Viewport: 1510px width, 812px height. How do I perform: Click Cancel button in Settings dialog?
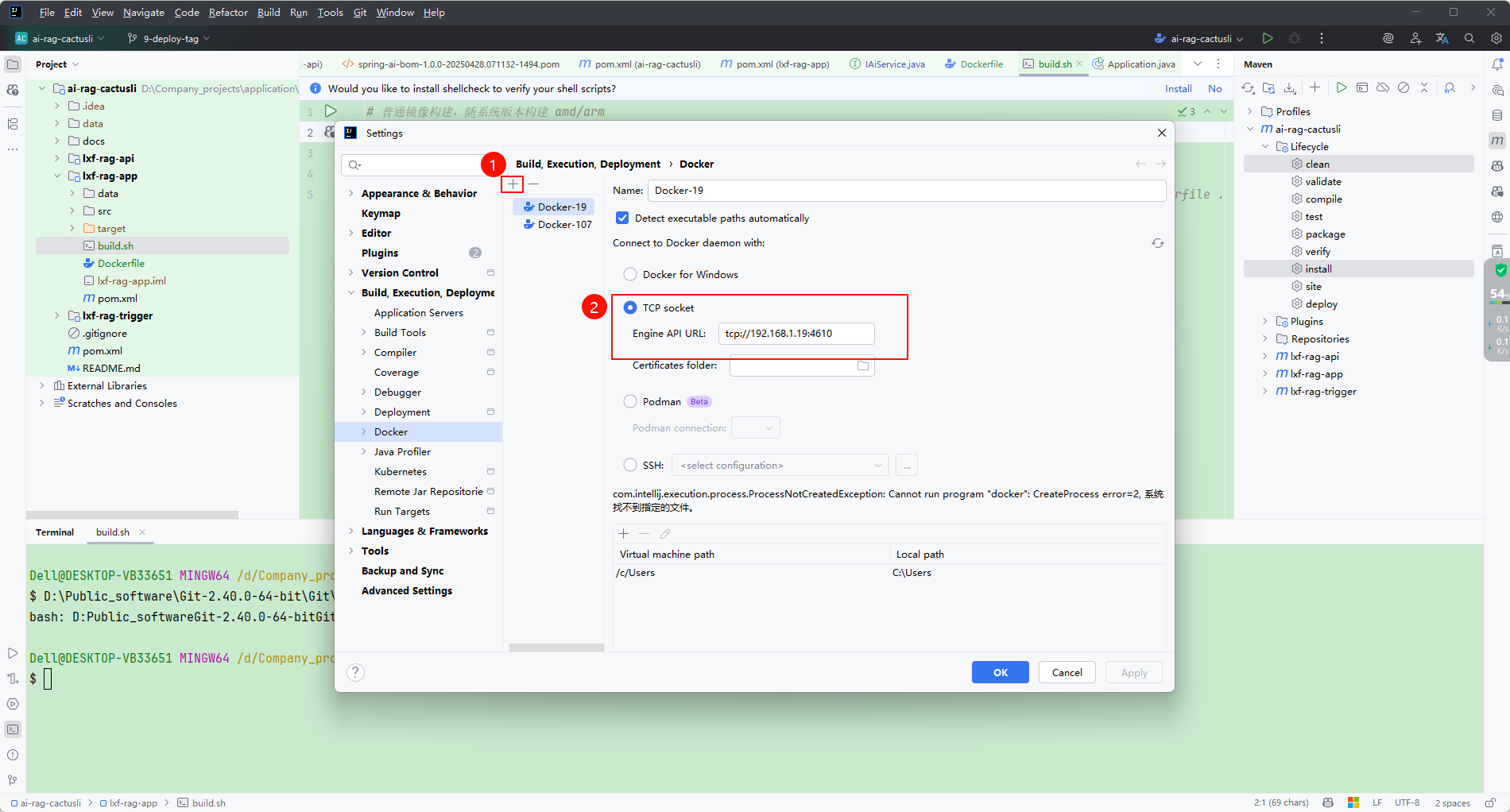[1067, 672]
